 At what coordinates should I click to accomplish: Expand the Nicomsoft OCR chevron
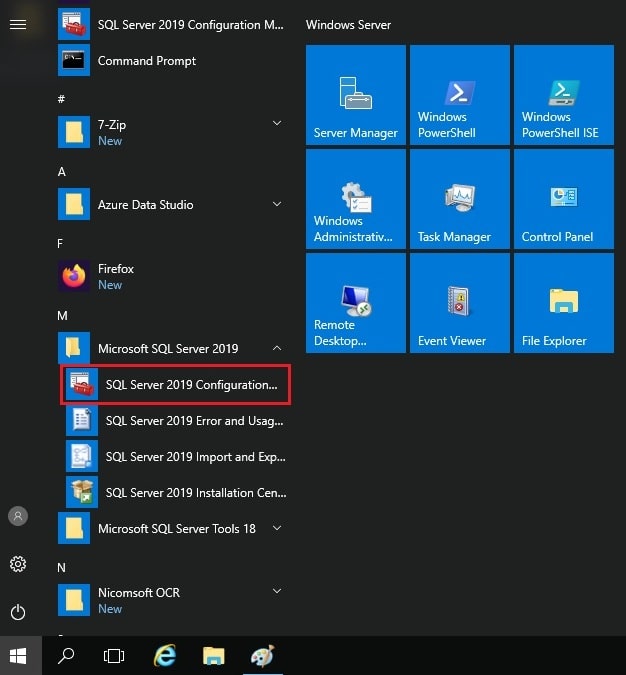coord(277,591)
